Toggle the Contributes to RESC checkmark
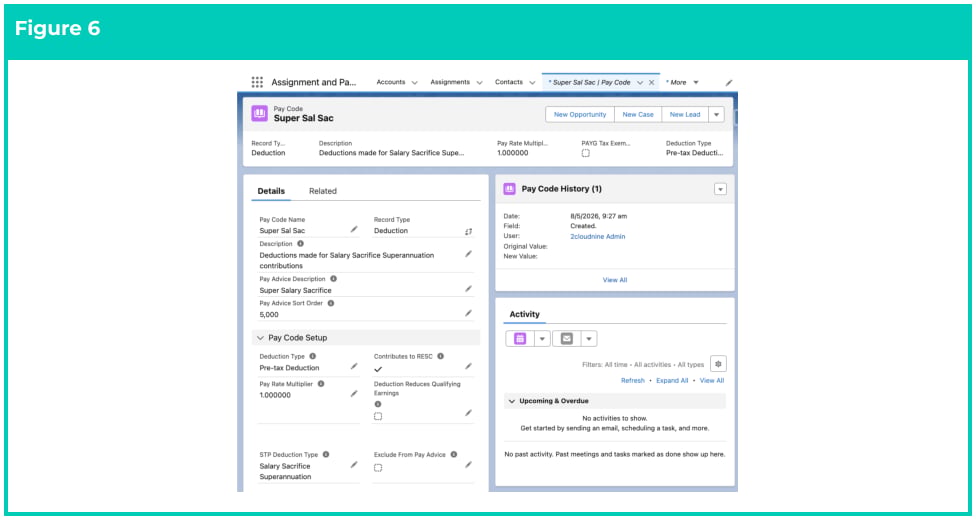Viewport: 976px width, 520px height. [378, 369]
